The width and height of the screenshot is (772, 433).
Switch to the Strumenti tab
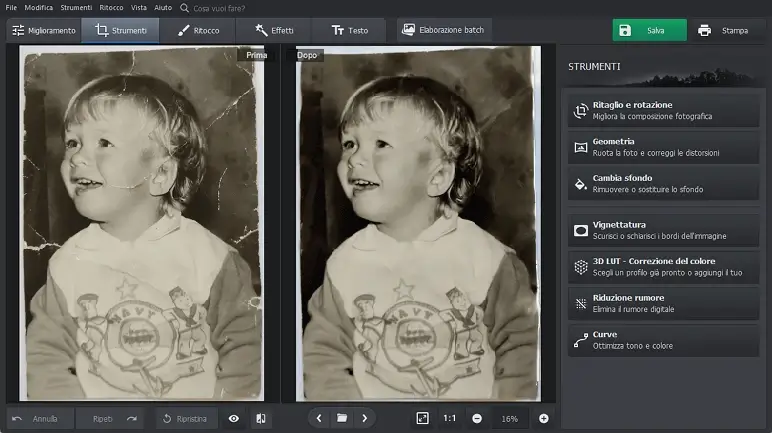click(121, 31)
